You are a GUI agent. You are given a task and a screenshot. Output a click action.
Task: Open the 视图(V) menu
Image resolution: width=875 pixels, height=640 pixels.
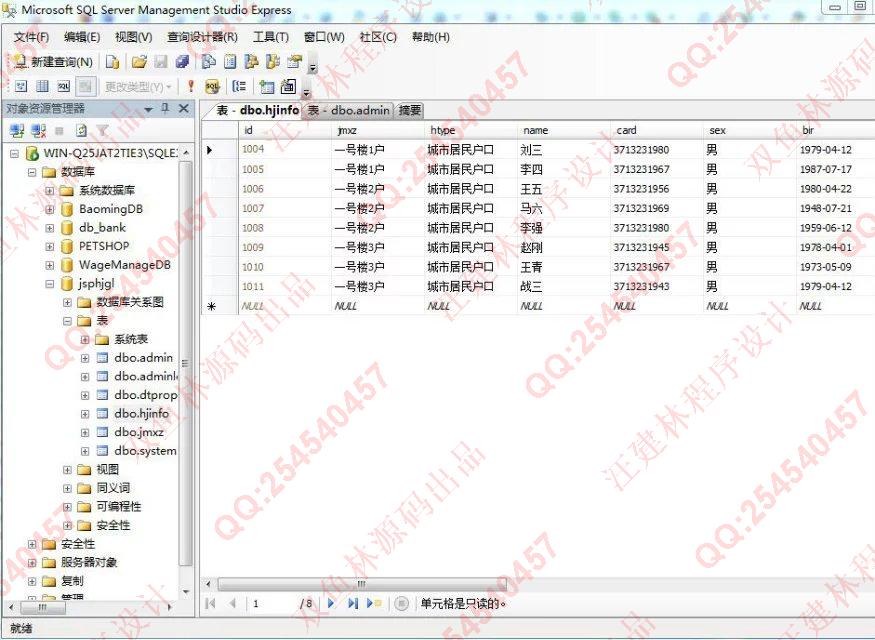[133, 37]
